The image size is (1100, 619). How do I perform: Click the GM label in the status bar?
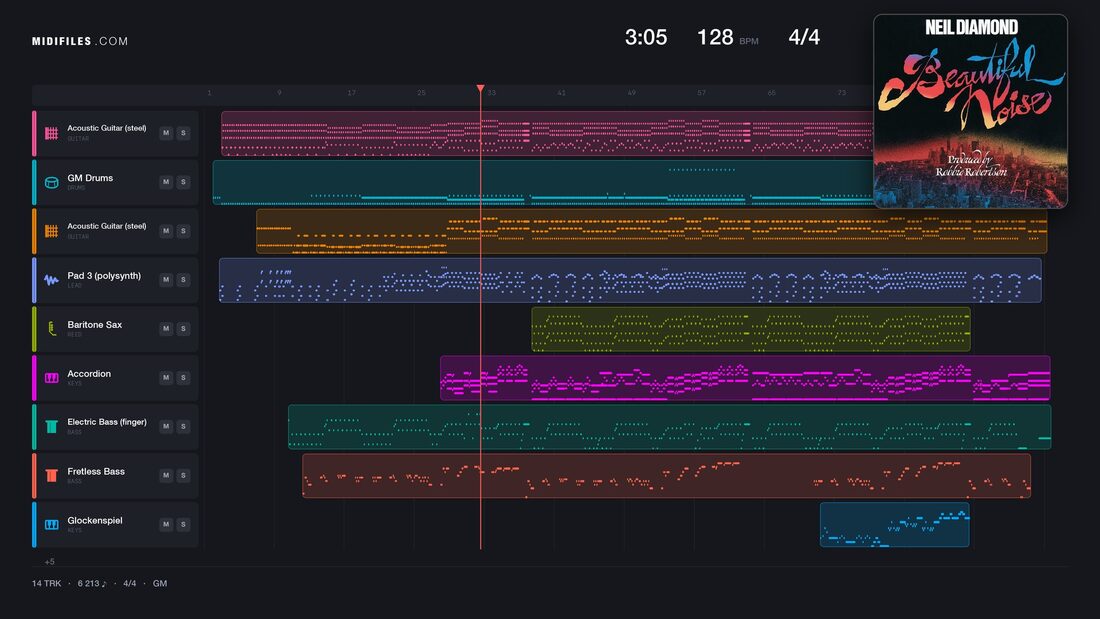[160, 583]
